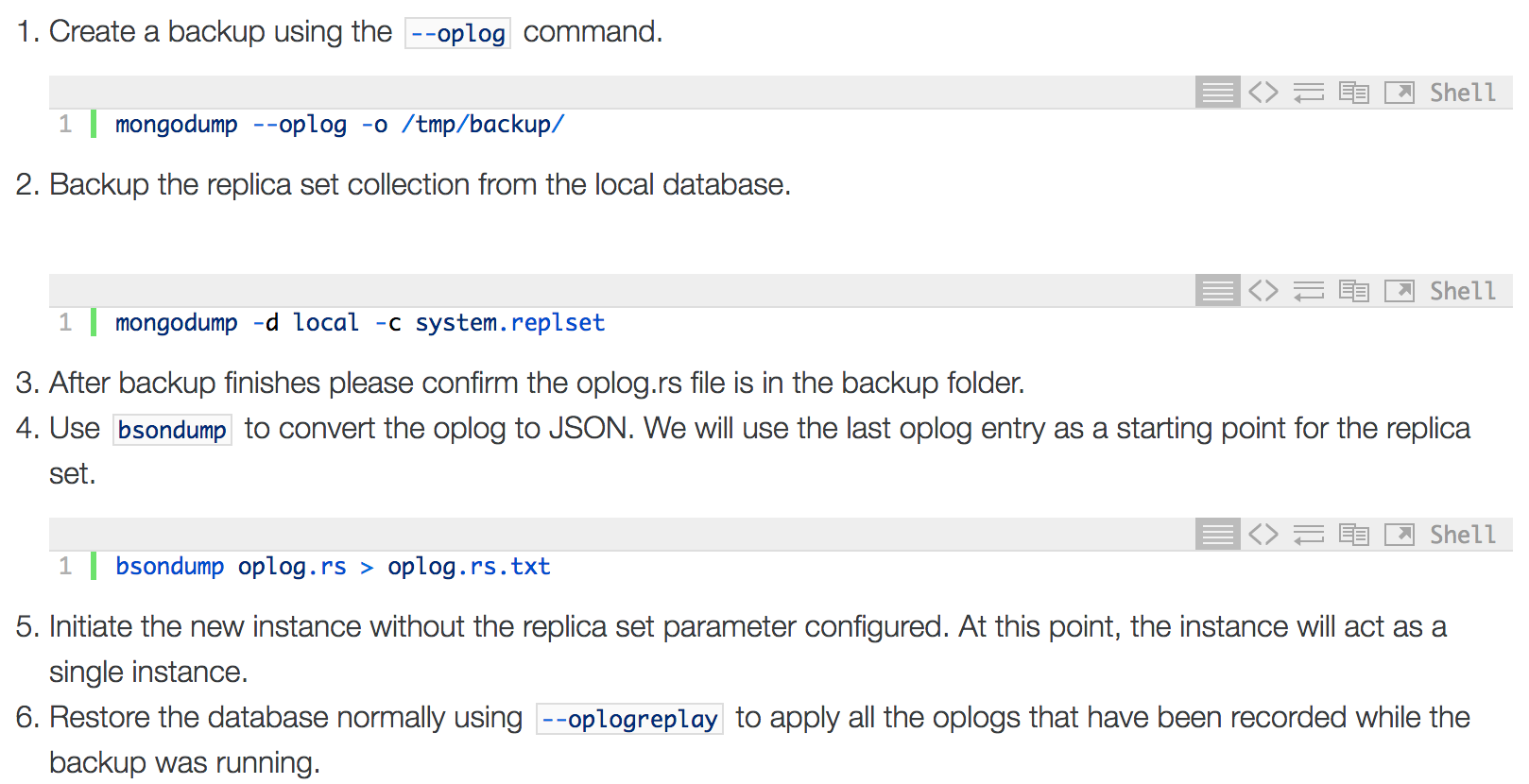Click the inline --oplogreplay code text
Image resolution: width=1529 pixels, height=784 pixels.
[x=629, y=719]
